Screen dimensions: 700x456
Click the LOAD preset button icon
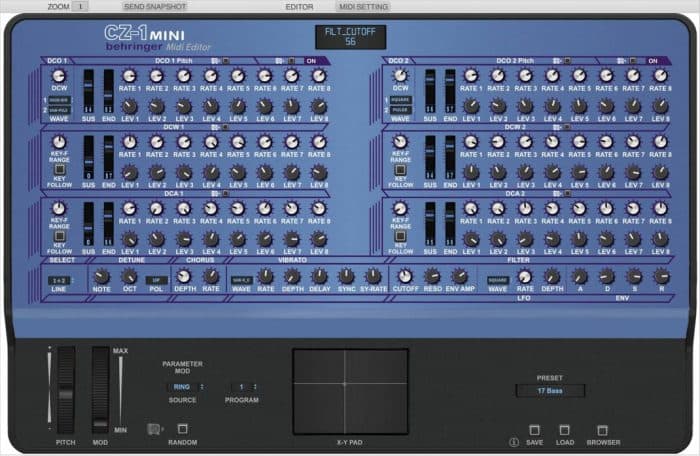click(x=564, y=430)
